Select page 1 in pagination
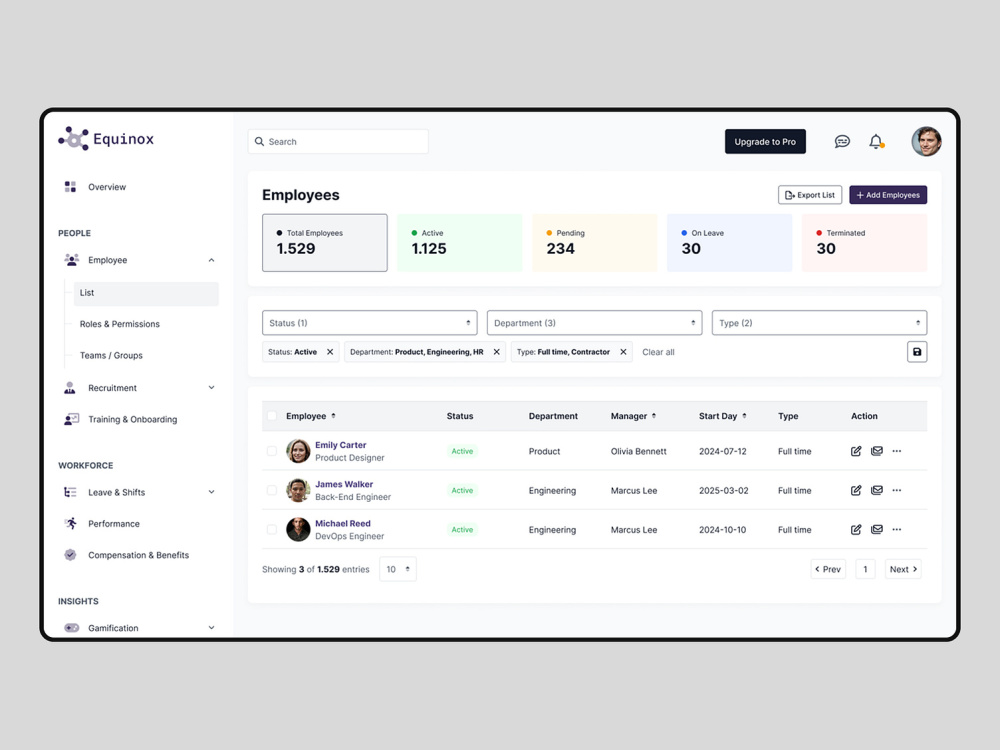The image size is (1000, 750). point(865,569)
